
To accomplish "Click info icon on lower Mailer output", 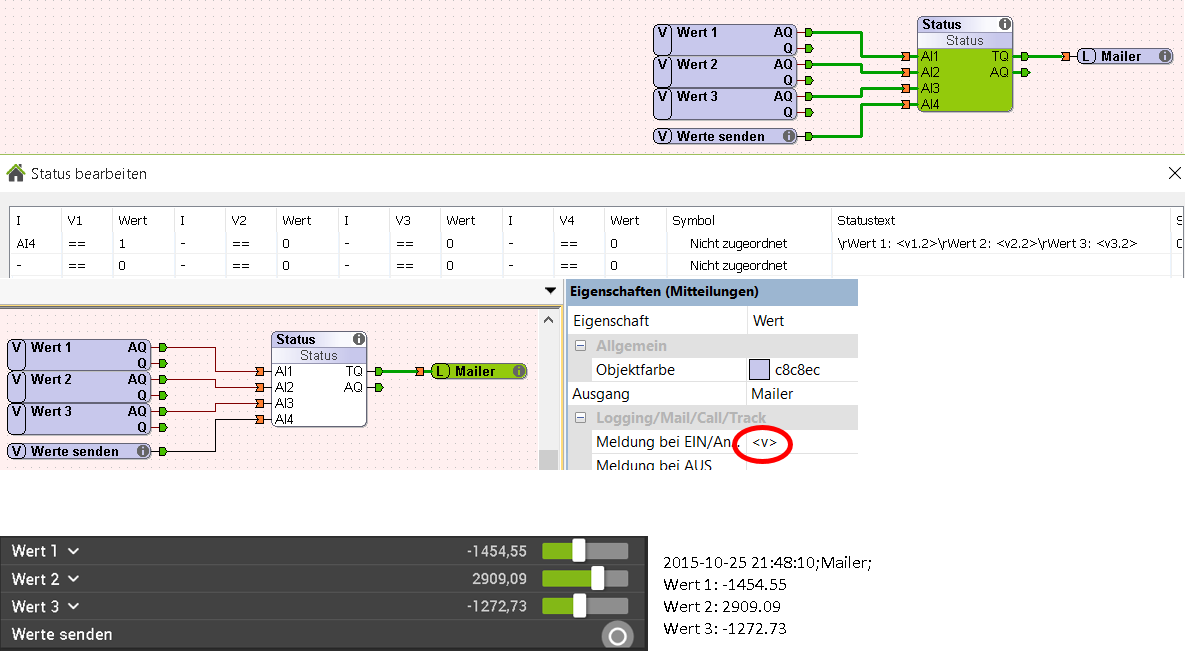I will [x=518, y=371].
